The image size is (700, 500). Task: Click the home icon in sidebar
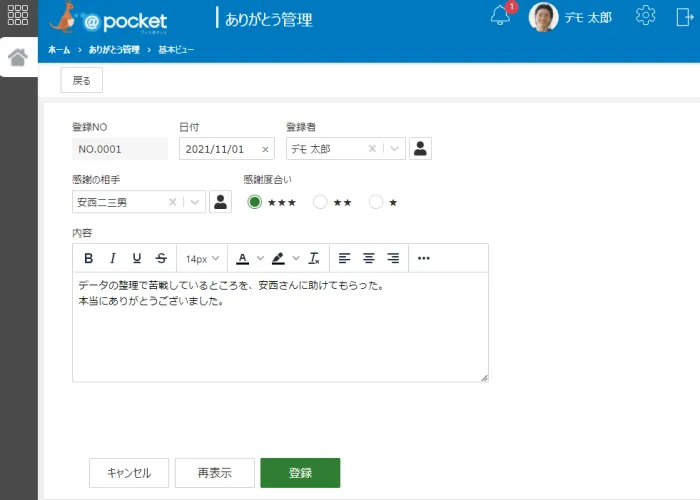[18, 57]
